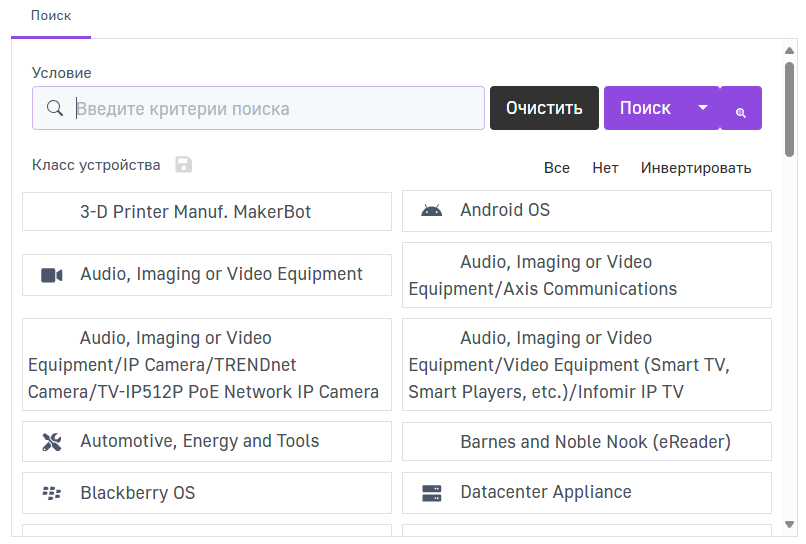The height and width of the screenshot is (544, 806).
Task: Click the purple advanced search icon button
Action: [x=741, y=108]
